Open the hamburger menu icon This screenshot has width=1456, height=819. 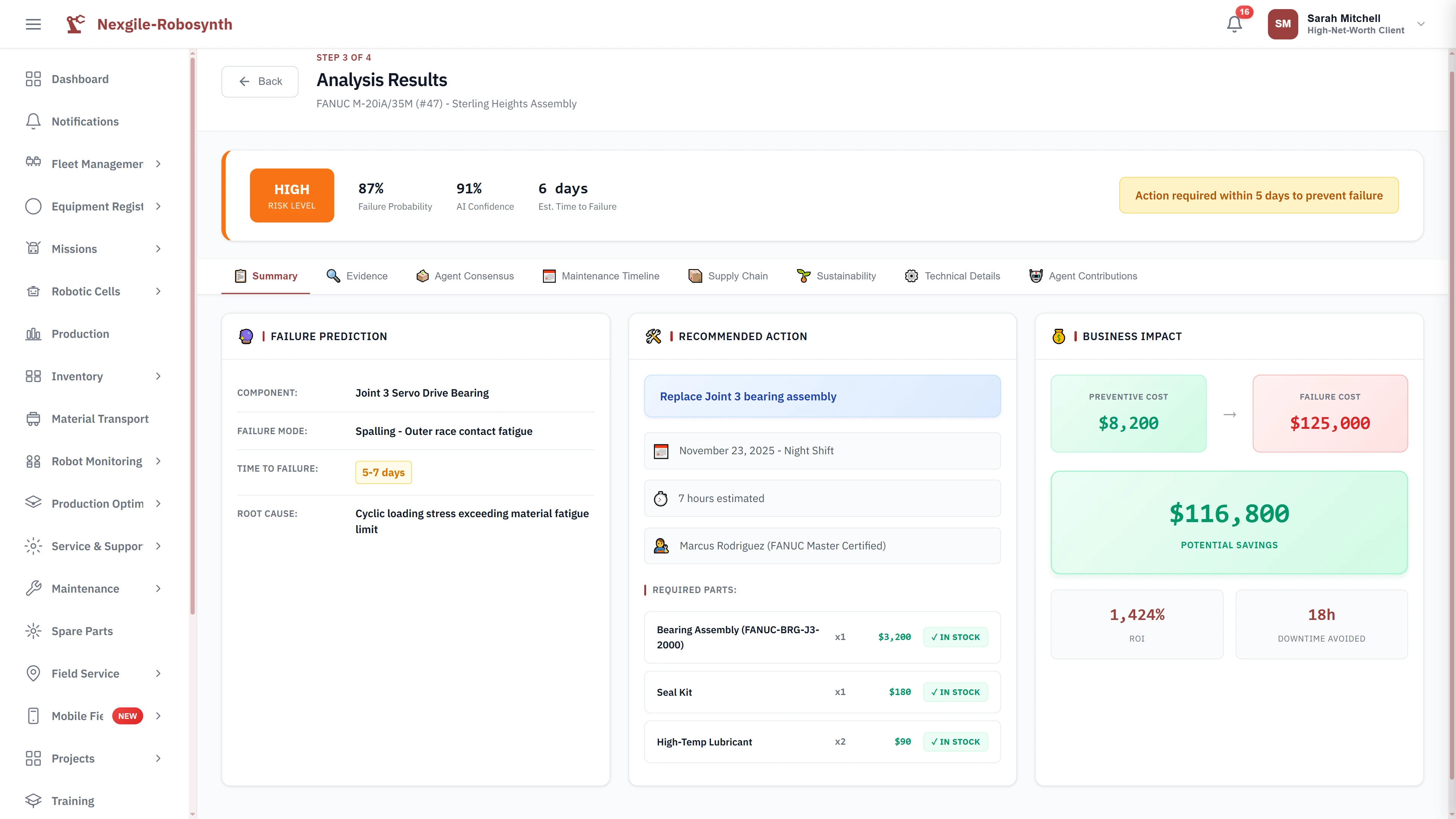33,24
